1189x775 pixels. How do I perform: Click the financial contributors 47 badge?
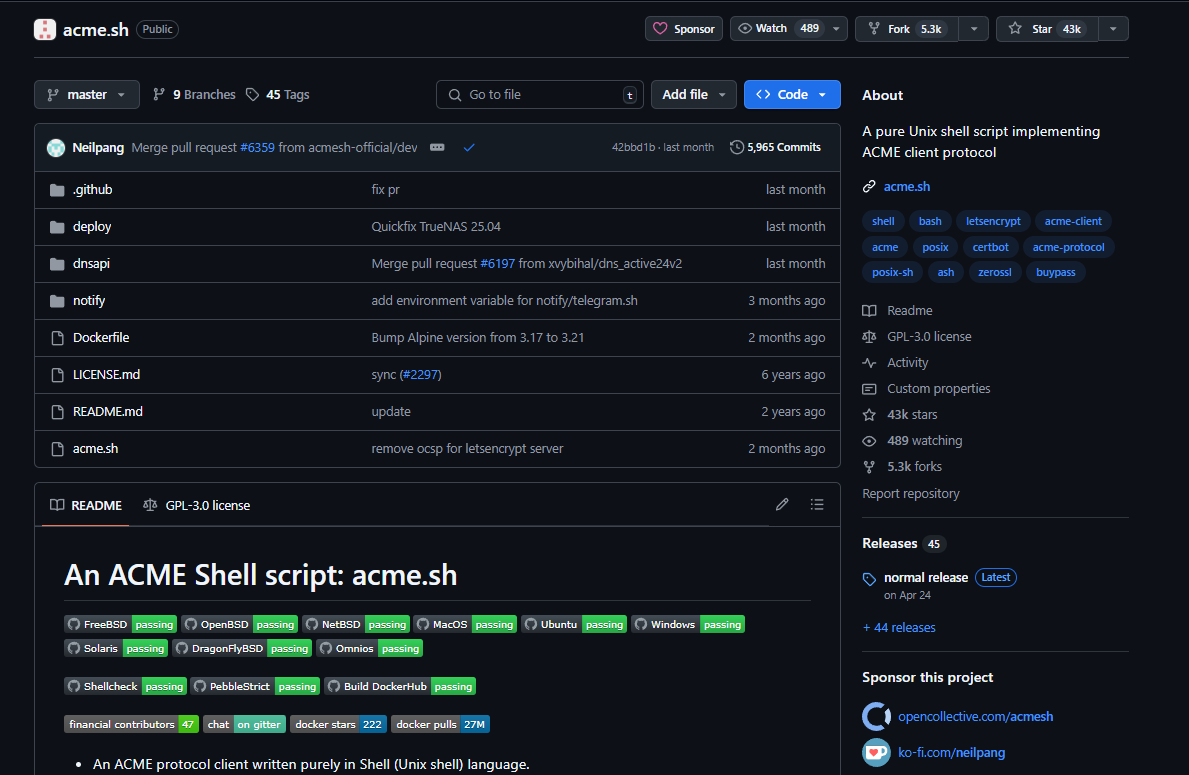(131, 724)
